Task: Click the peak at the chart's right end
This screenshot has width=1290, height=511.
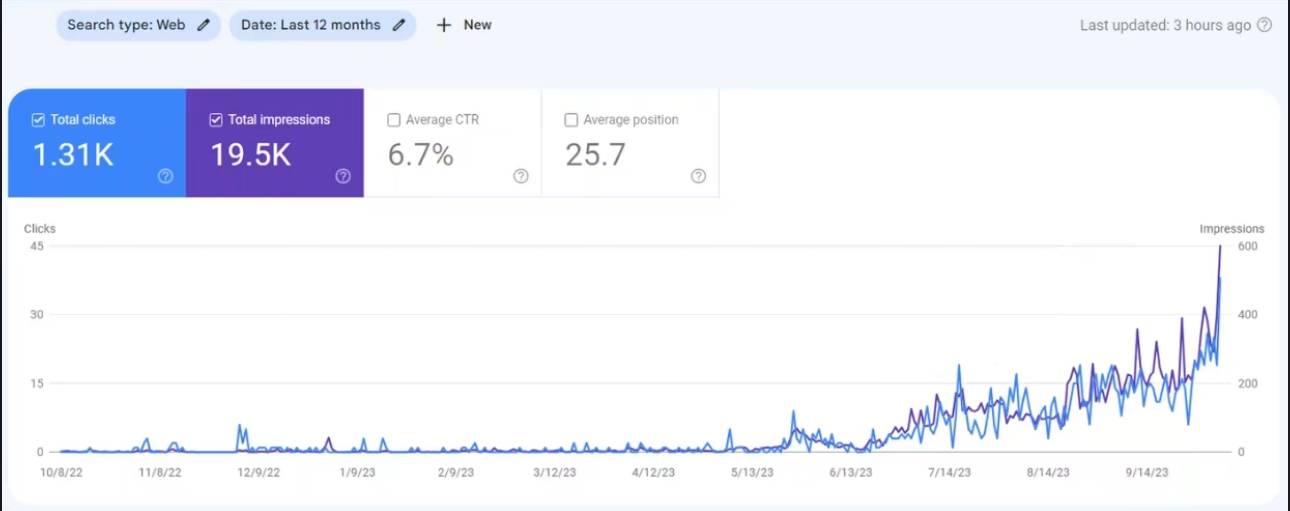Action: [x=1220, y=247]
